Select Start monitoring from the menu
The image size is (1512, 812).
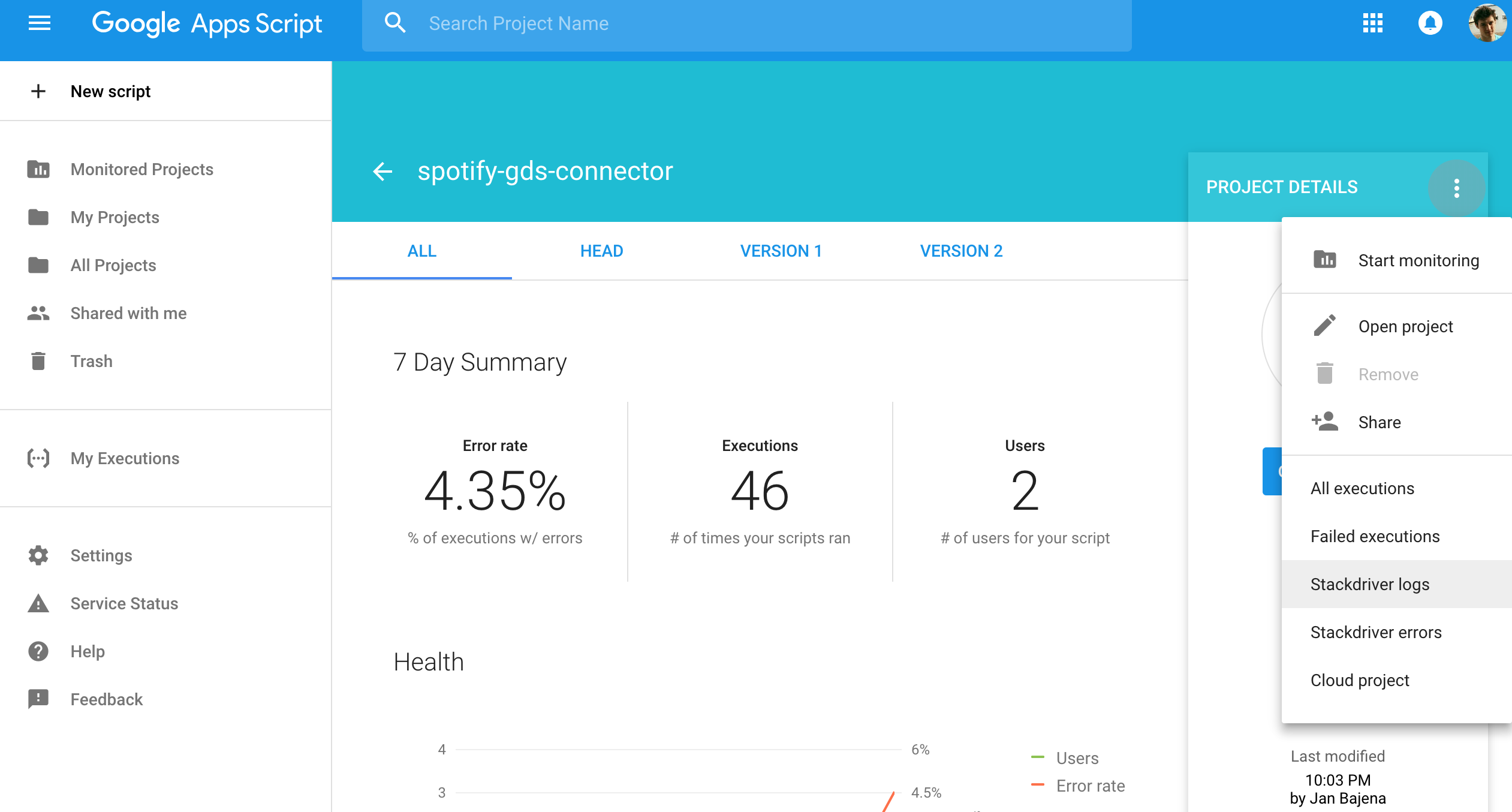point(1397,260)
